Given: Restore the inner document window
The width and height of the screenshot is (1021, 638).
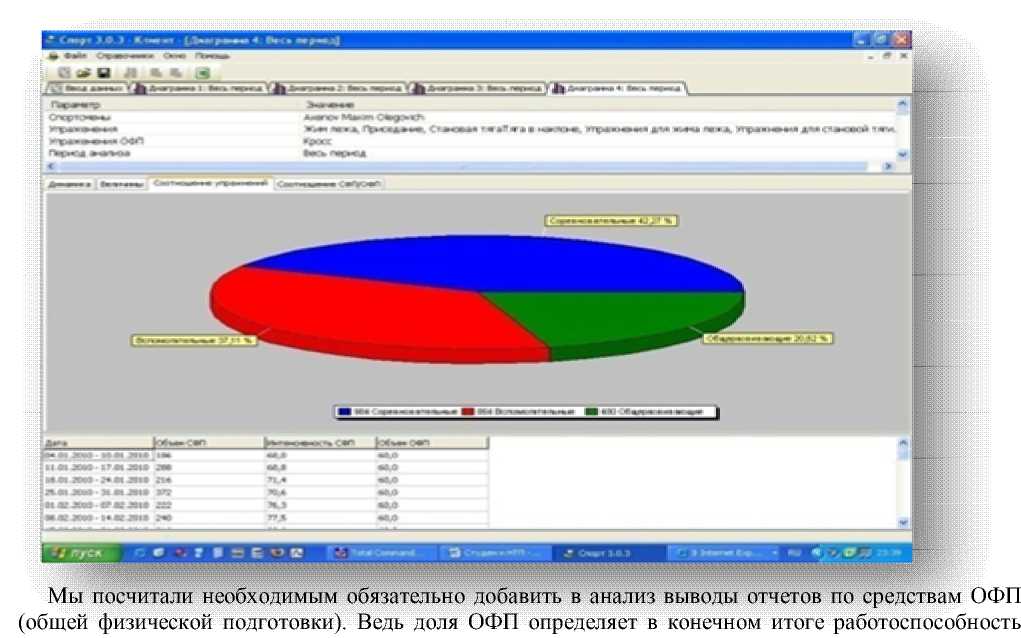Looking at the screenshot, I should coord(887,56).
